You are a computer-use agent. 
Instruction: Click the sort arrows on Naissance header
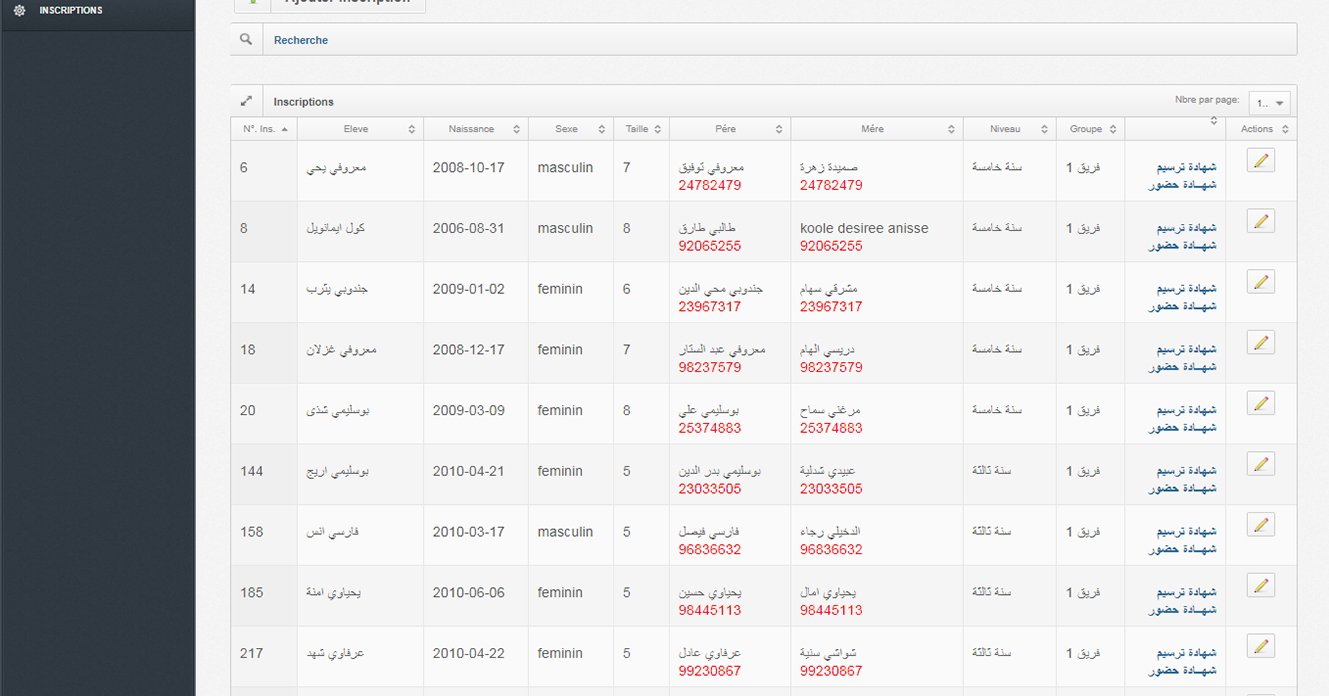click(x=516, y=129)
